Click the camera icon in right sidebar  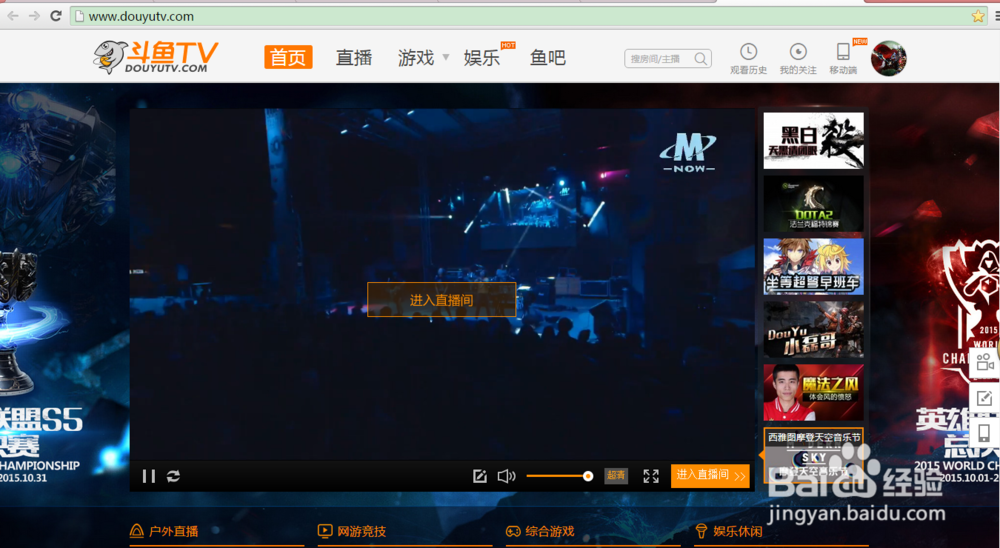click(x=985, y=362)
